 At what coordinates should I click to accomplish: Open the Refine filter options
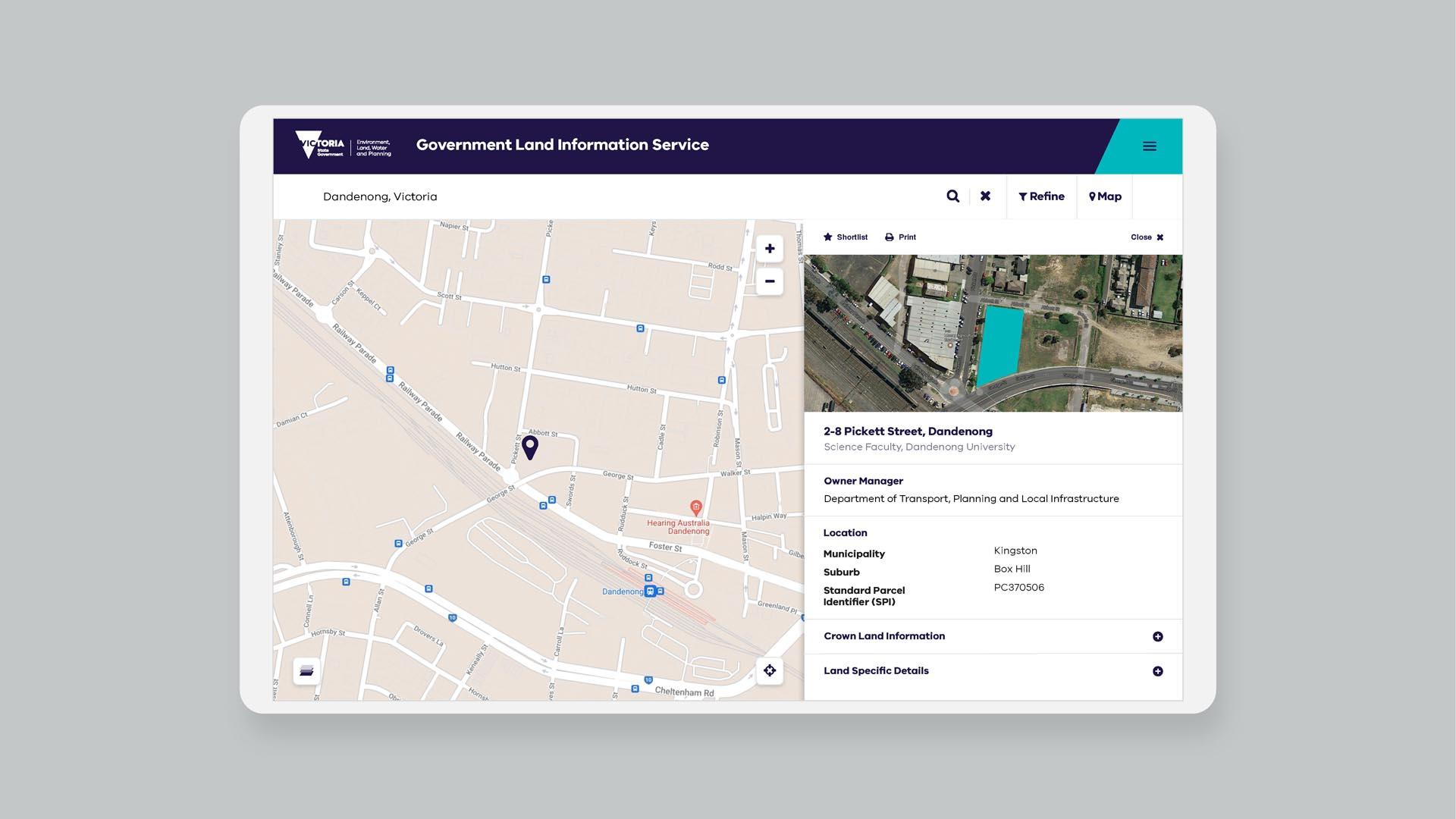coord(1041,196)
